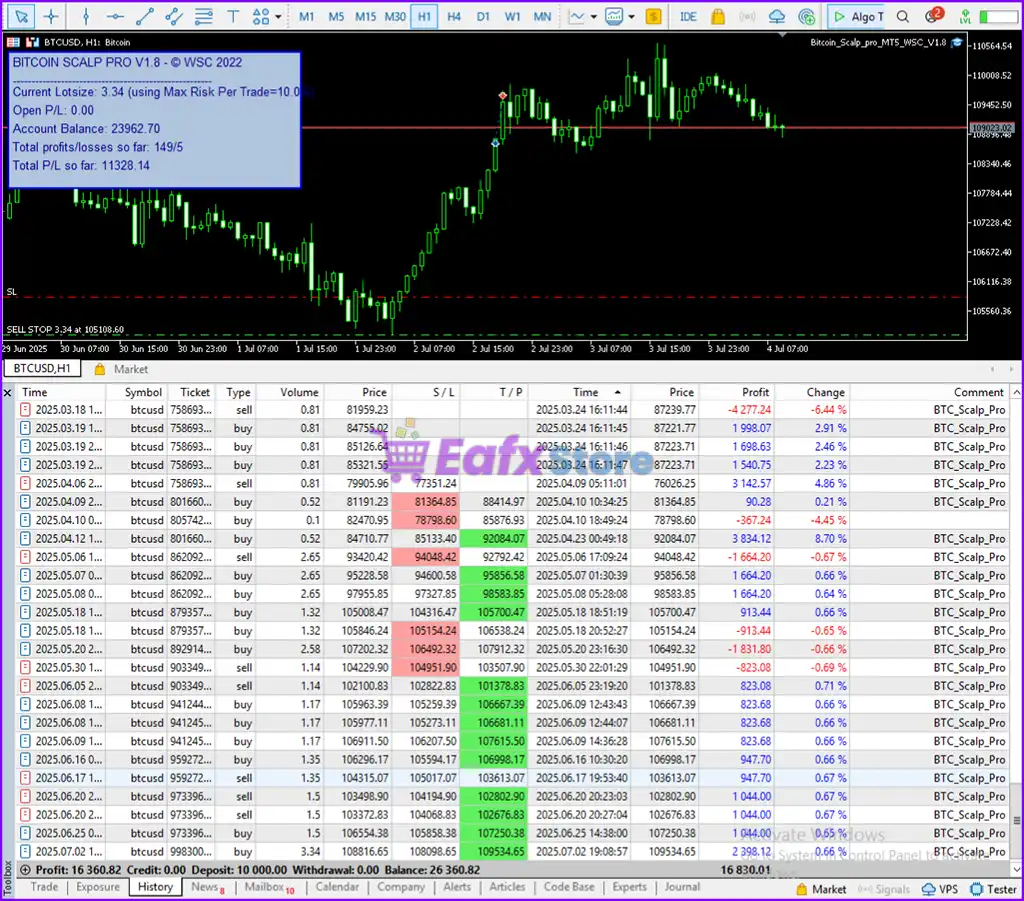The image size is (1024, 901).
Task: Switch chart to D1 timeframe
Action: pyautogui.click(x=483, y=16)
